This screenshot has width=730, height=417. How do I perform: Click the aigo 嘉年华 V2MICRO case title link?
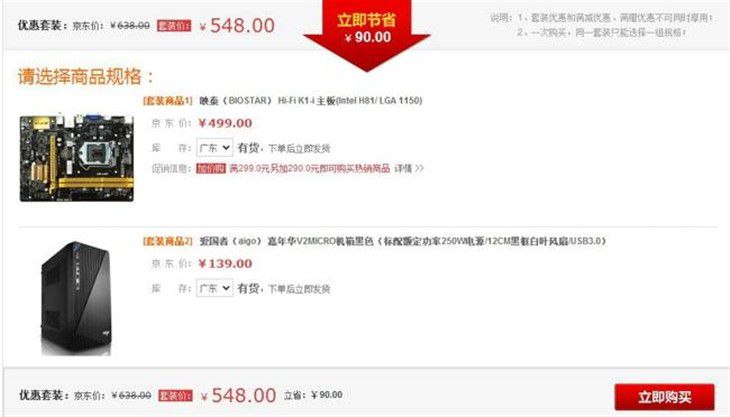(403, 241)
